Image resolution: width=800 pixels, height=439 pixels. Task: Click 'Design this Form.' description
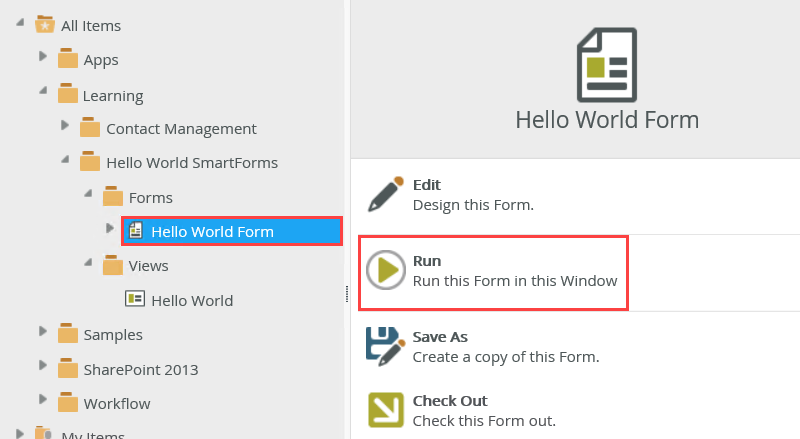473,205
